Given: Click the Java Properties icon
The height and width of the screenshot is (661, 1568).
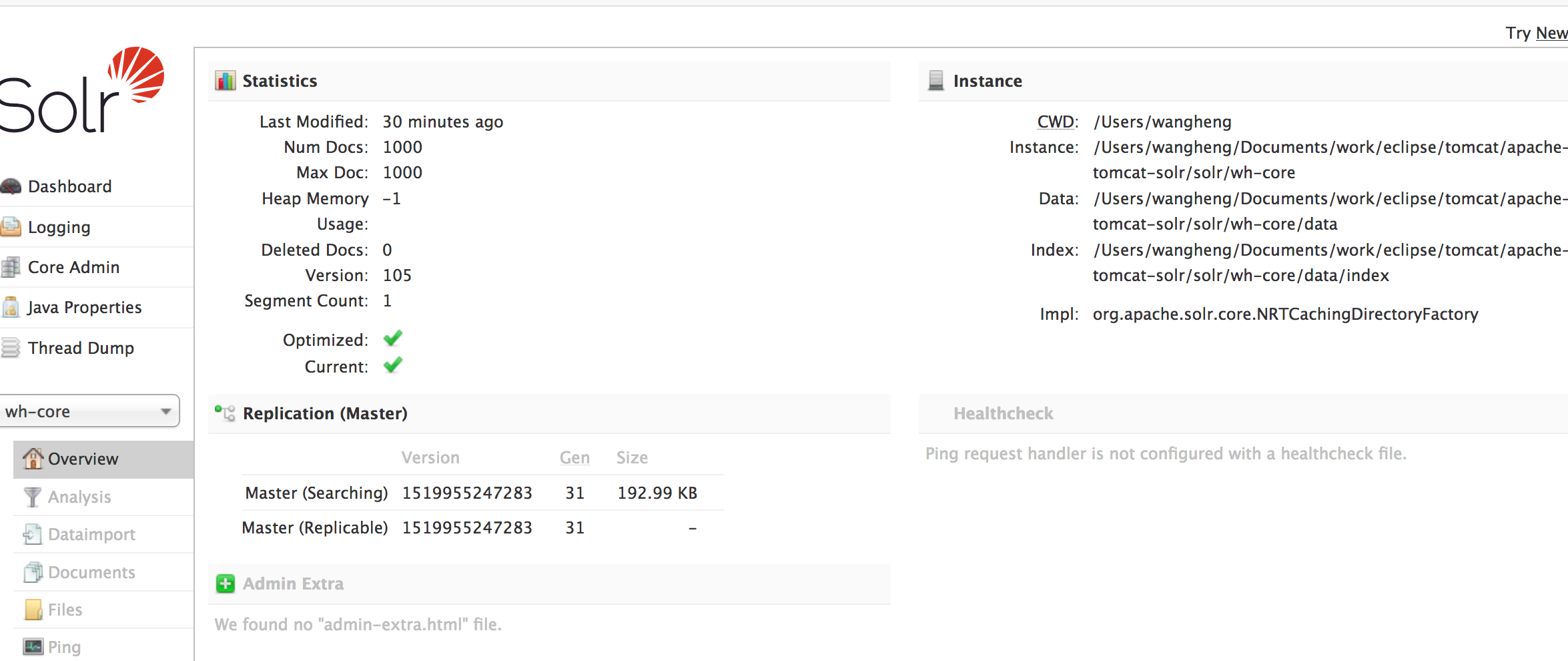Looking at the screenshot, I should [11, 307].
